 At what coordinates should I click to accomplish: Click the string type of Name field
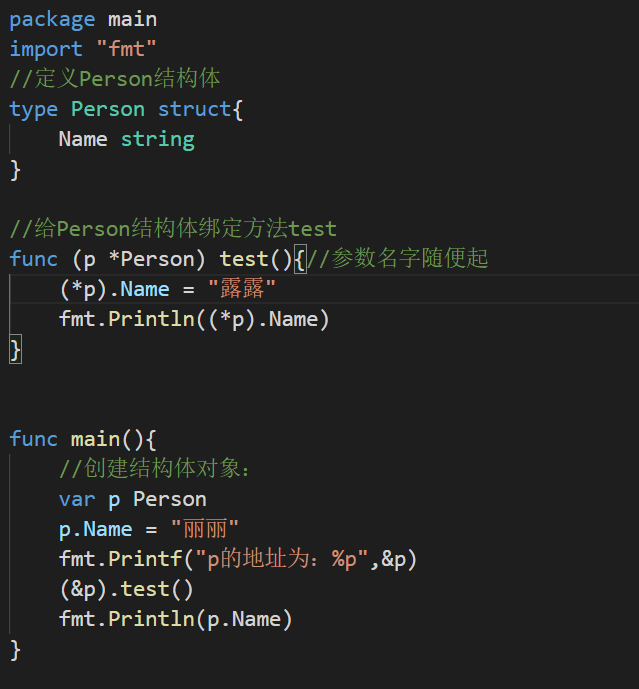pos(158,140)
